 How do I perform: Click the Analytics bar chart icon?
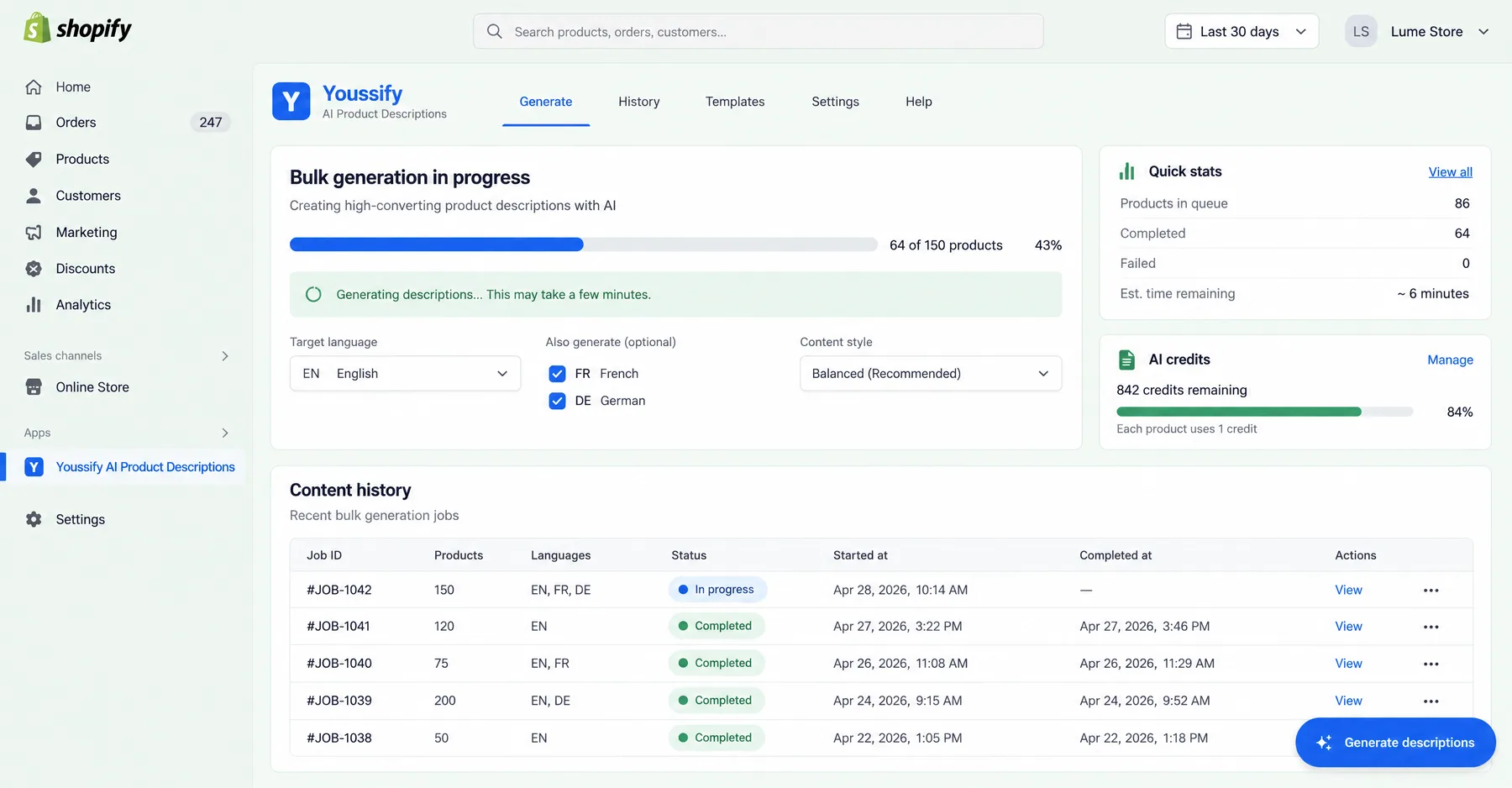(34, 305)
